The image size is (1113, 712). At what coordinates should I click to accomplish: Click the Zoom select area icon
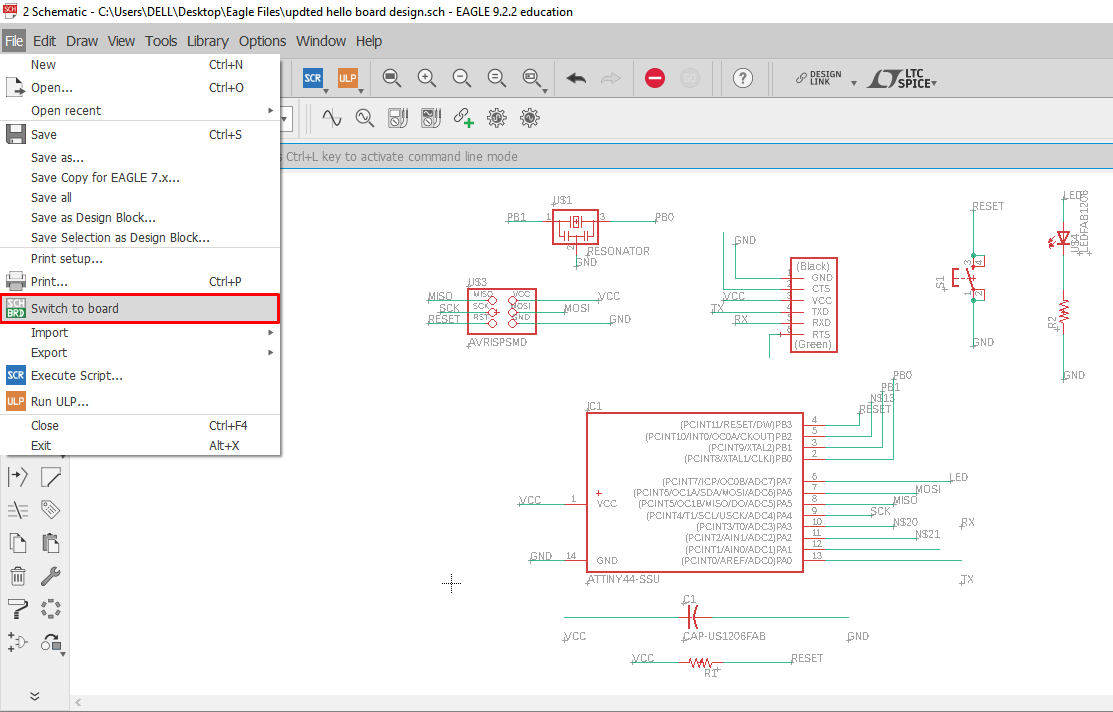(531, 78)
